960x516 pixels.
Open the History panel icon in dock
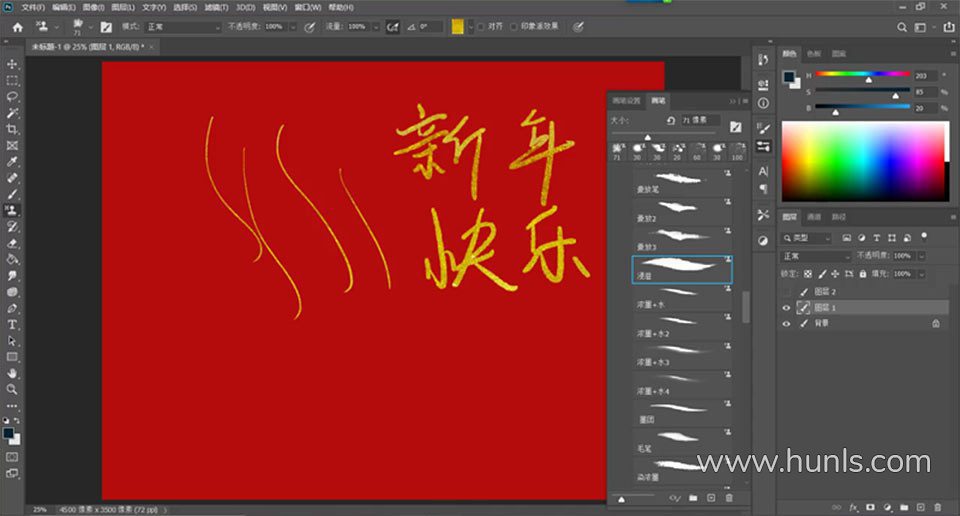[x=763, y=59]
